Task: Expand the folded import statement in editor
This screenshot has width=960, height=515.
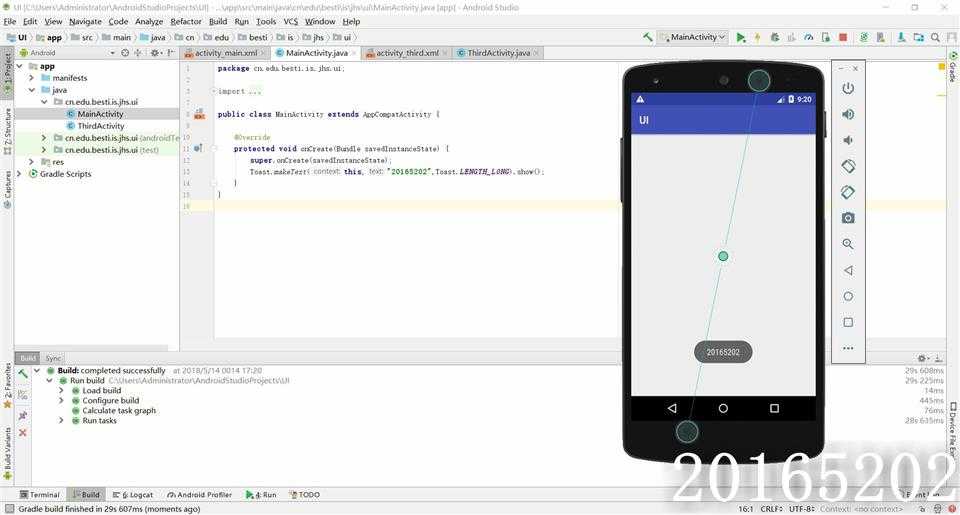Action: (x=214, y=91)
